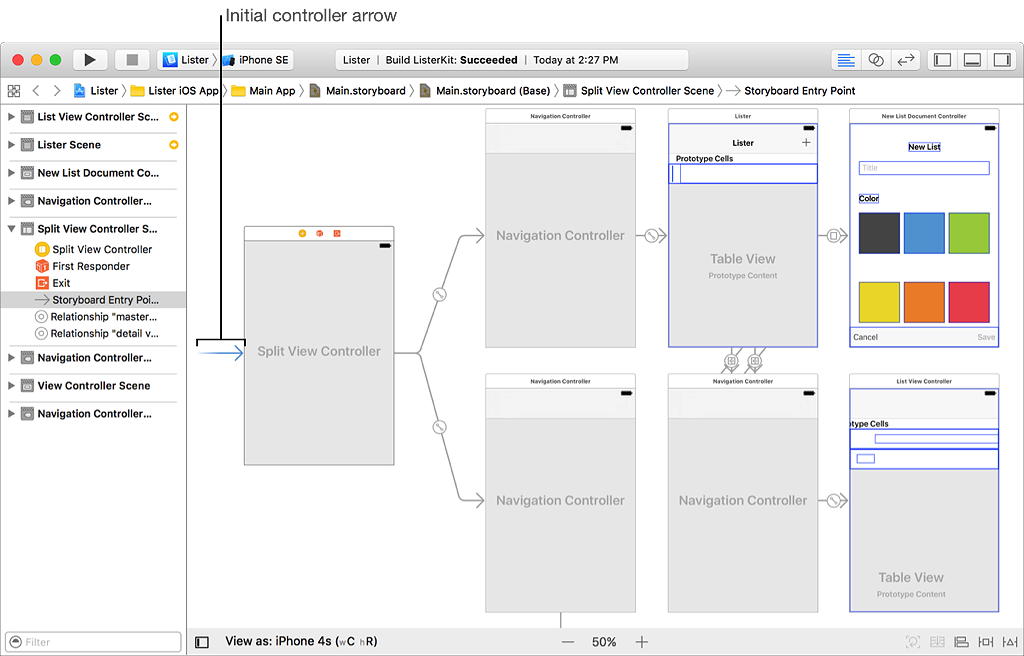1024x656 pixels.
Task: Open the Split View Controller Scene breadcrumb
Action: click(639, 91)
